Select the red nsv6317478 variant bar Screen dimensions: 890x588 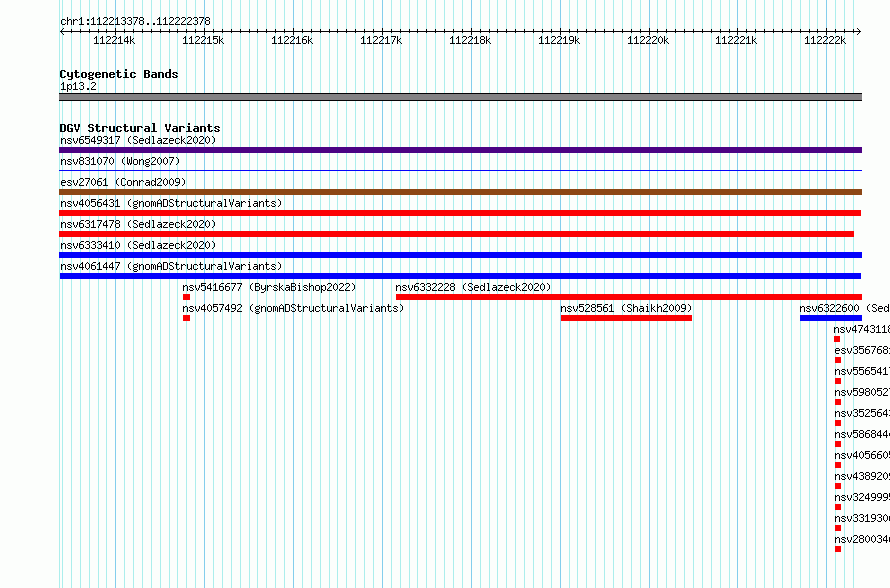[456, 234]
